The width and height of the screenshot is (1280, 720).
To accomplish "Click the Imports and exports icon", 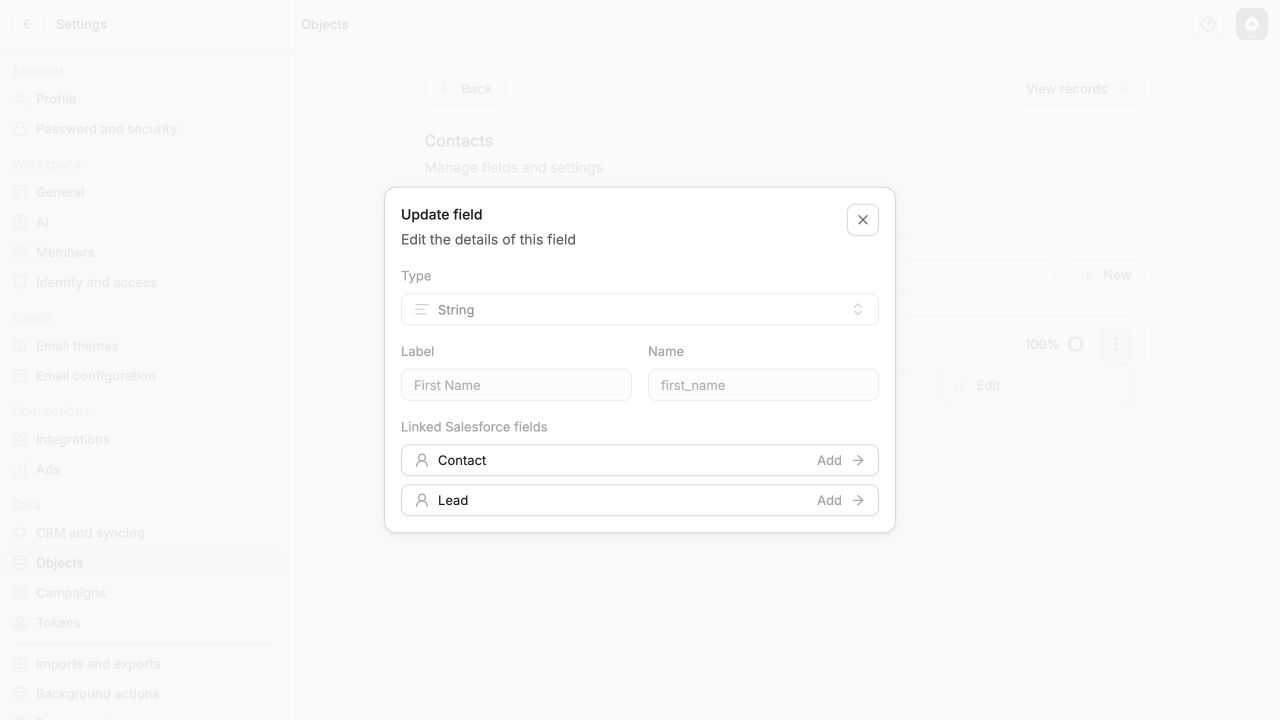I will (20, 664).
